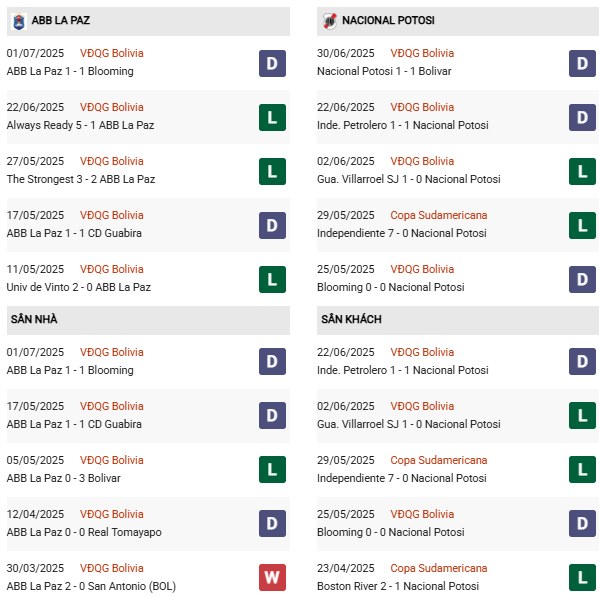Click the Nacional Potosi team crest icon
Viewport: 599px width, 597px height.
click(x=330, y=21)
